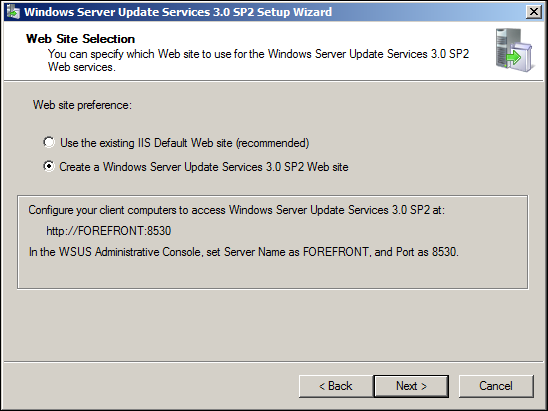The image size is (548, 411).
Task: Cancel the setup wizard
Action: click(x=496, y=386)
